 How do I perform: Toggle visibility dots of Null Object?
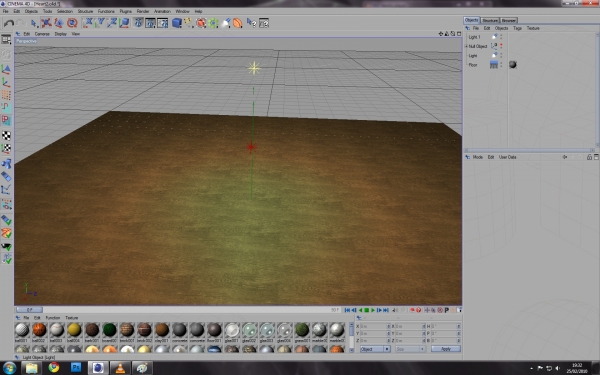click(x=501, y=46)
